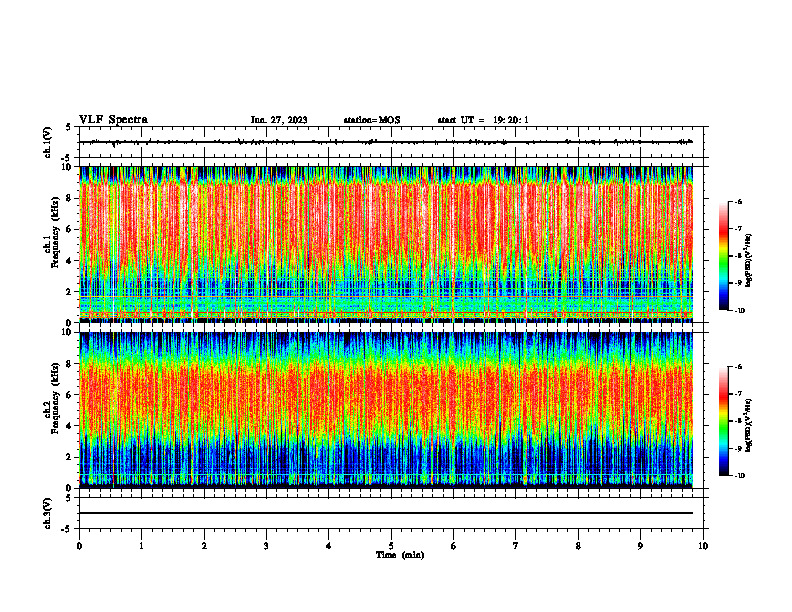Click time-axis tick label '5'
The image size is (792, 612).
point(391,546)
